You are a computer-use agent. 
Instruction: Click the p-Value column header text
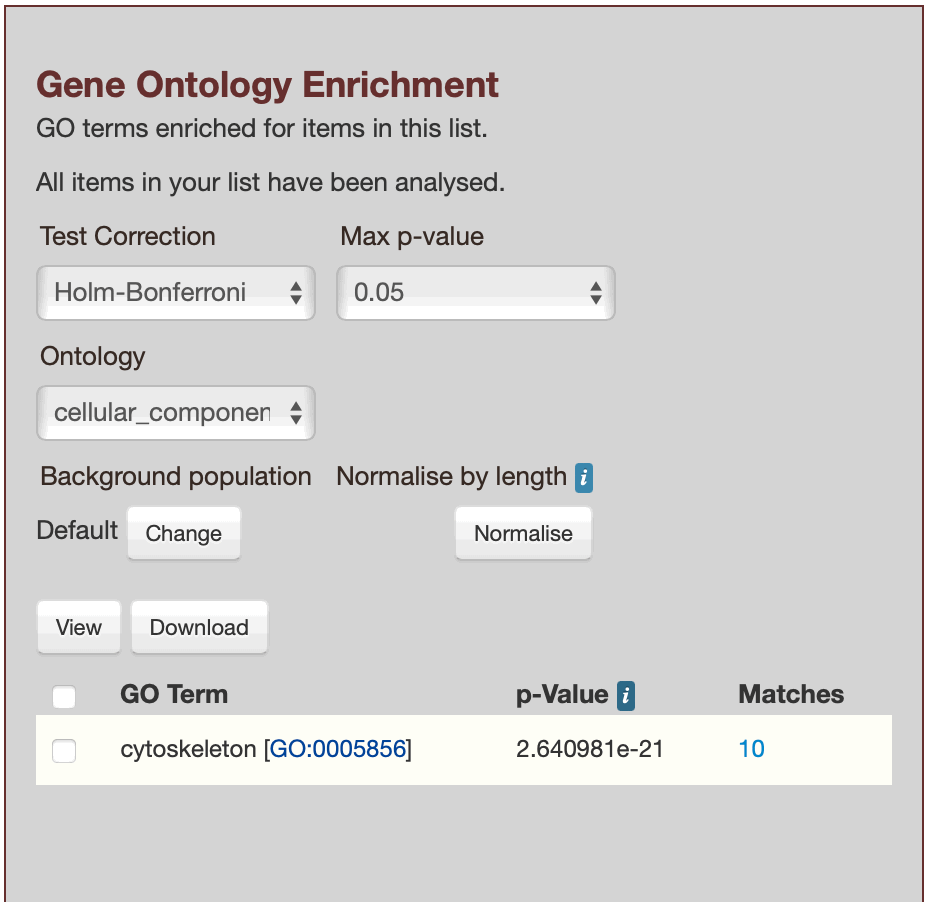pyautogui.click(x=562, y=694)
